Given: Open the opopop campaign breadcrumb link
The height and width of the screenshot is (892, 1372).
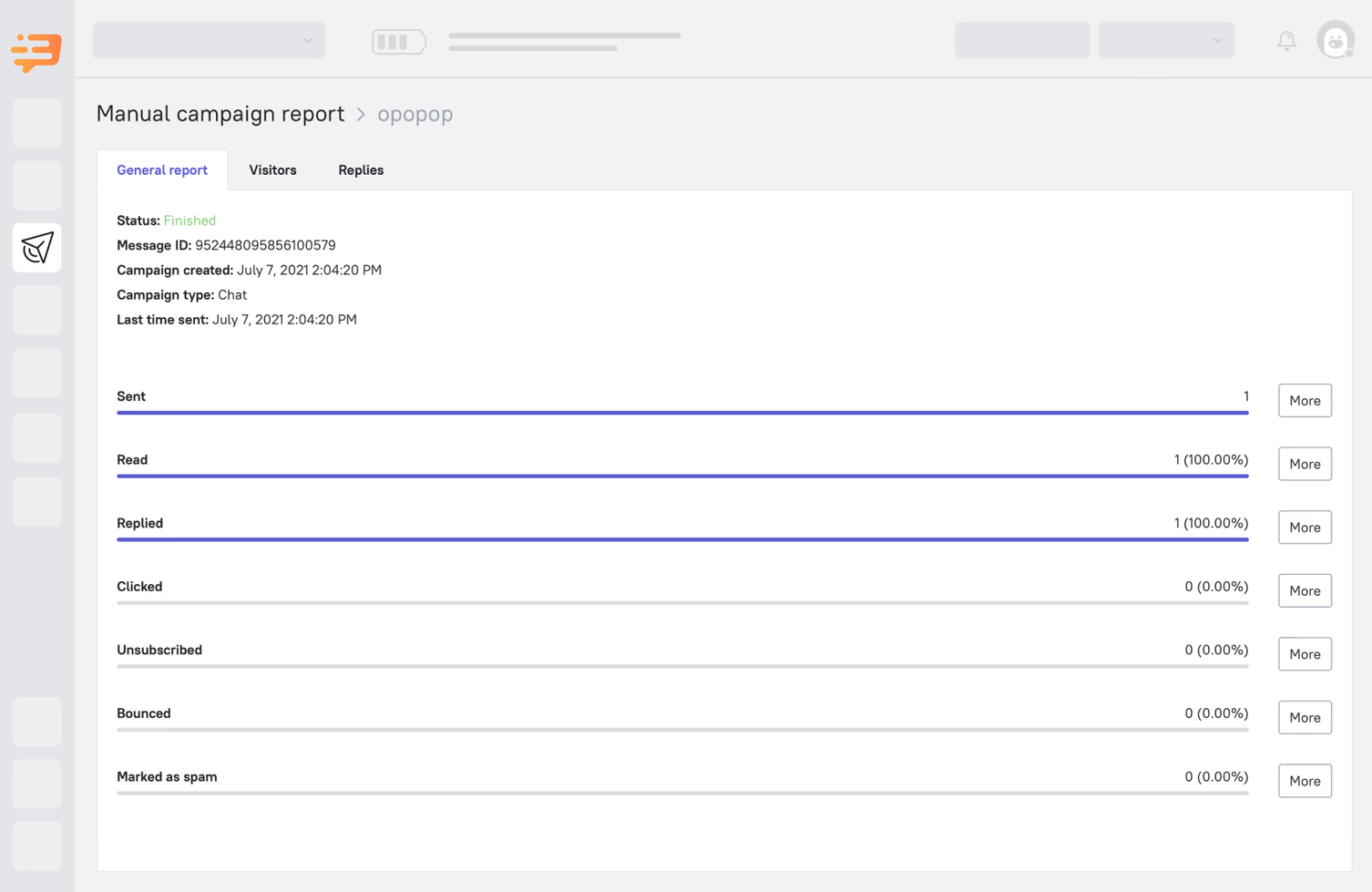Looking at the screenshot, I should coord(415,114).
